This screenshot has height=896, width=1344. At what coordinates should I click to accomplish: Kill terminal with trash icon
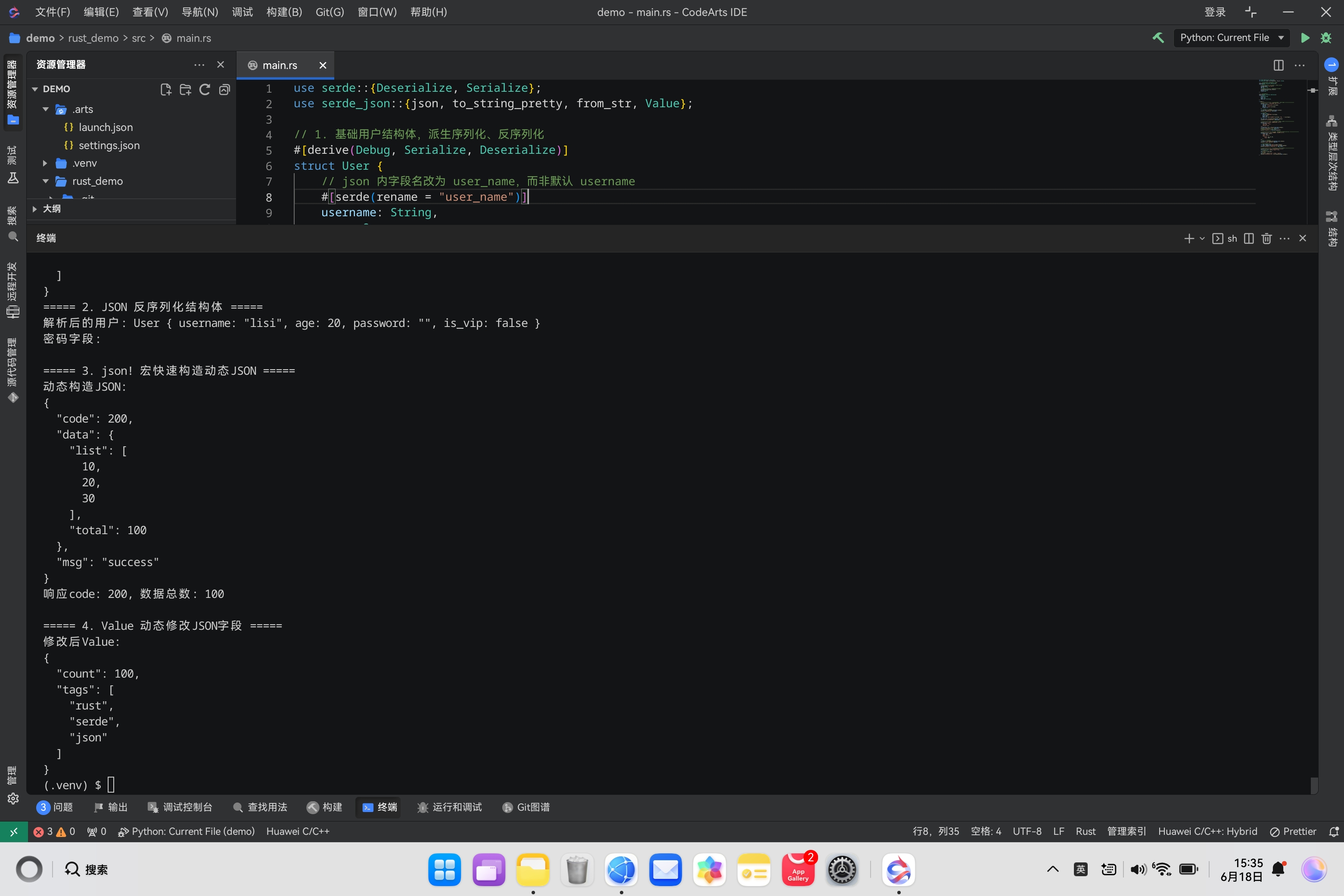click(1266, 238)
